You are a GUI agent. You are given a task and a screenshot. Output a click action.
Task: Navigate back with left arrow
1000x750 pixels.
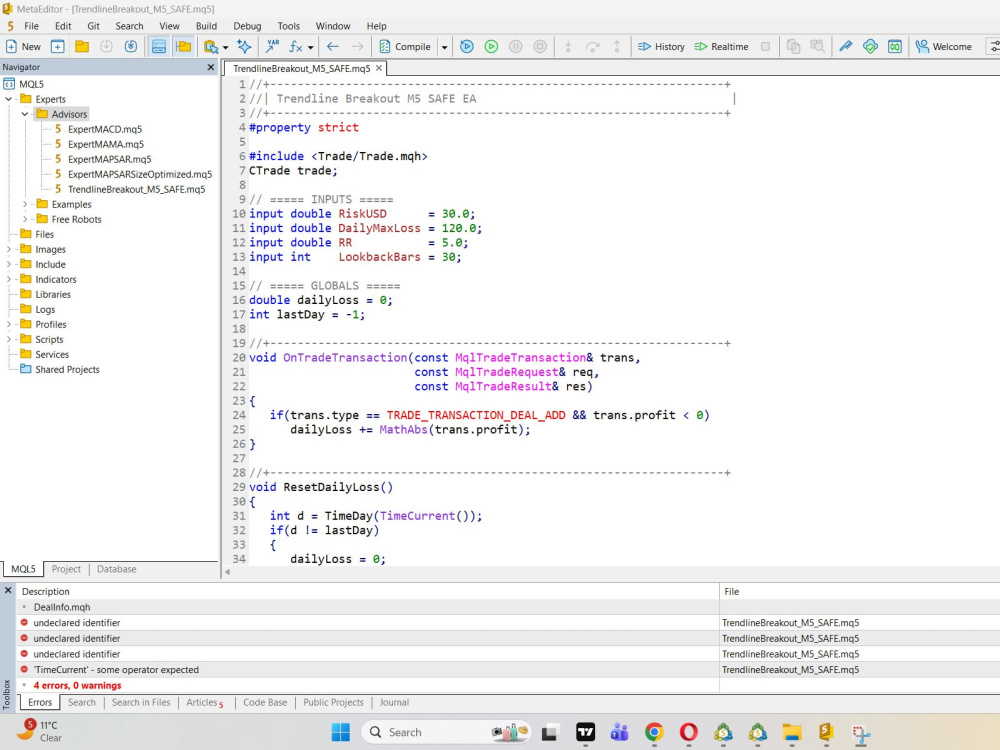333,47
